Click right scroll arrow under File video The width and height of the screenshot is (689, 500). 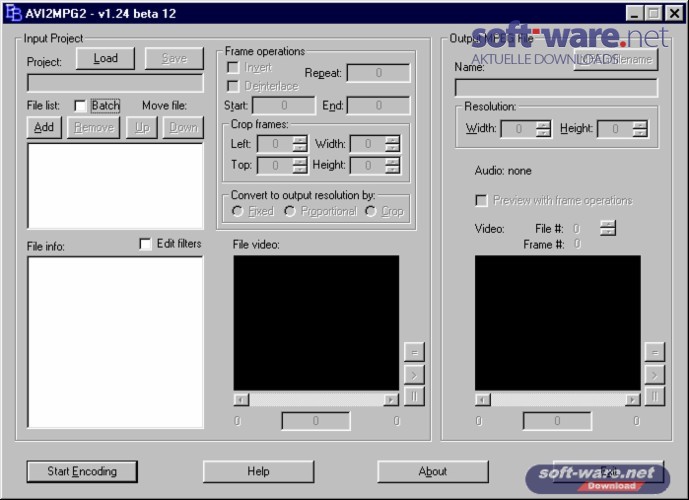(x=391, y=399)
